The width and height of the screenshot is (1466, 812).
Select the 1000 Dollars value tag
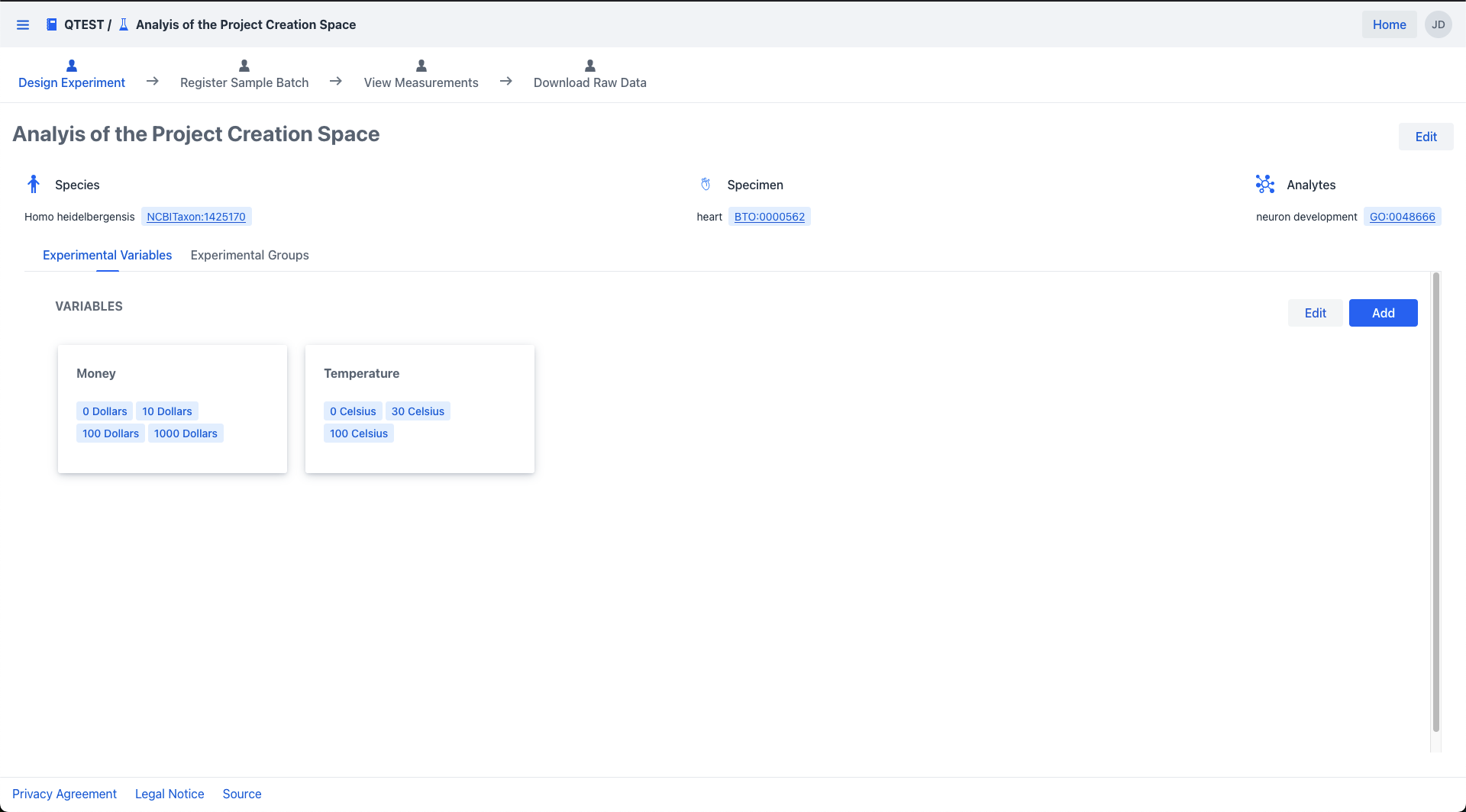(186, 433)
